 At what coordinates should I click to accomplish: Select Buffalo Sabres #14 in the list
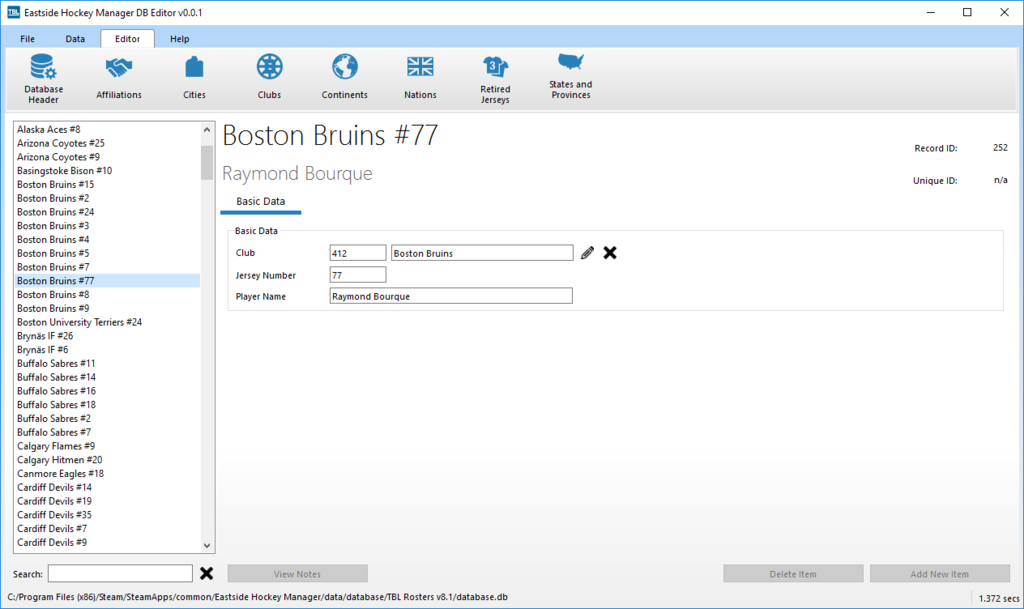(107, 377)
